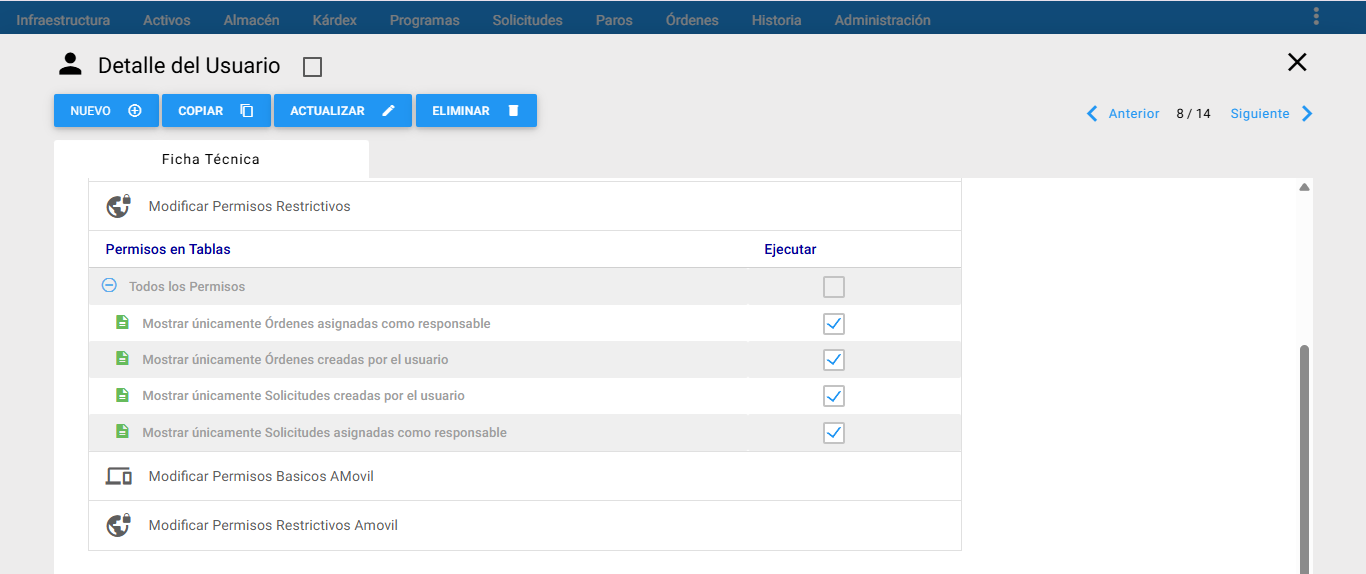The image size is (1366, 574).
Task: Uncheck Ejecutar for Solicitudes asignadas como responsable
Action: pyautogui.click(x=834, y=433)
